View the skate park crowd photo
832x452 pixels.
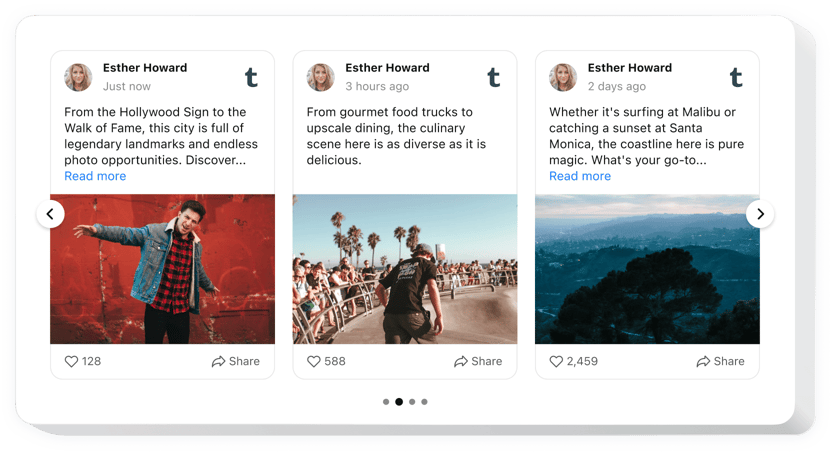[x=405, y=269]
